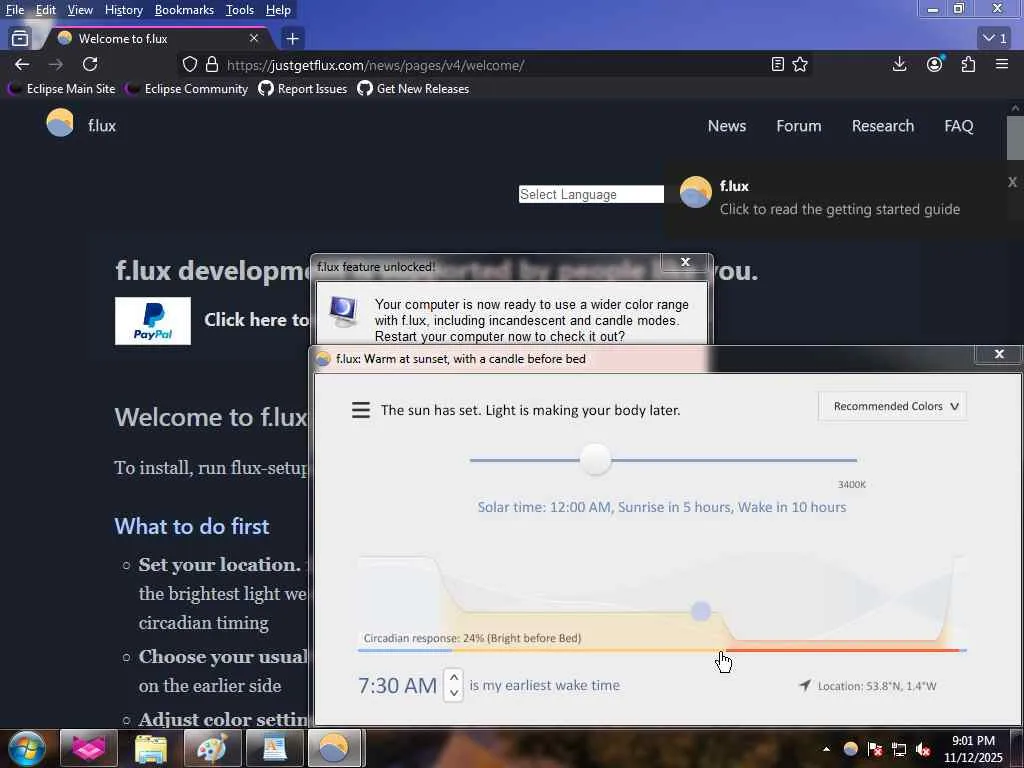The height and width of the screenshot is (768, 1024).
Task: Open the account profile icon
Action: (935, 65)
